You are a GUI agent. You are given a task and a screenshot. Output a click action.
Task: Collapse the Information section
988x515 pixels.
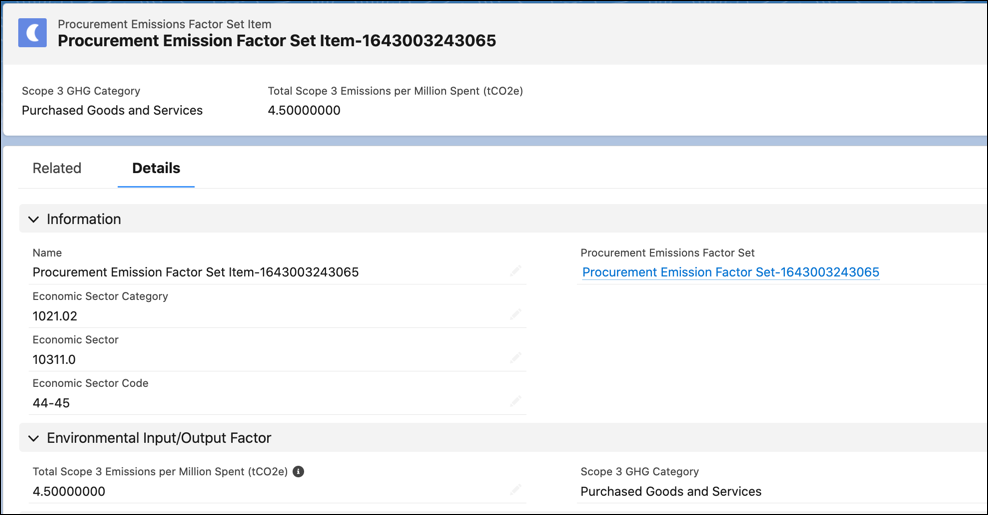point(33,219)
